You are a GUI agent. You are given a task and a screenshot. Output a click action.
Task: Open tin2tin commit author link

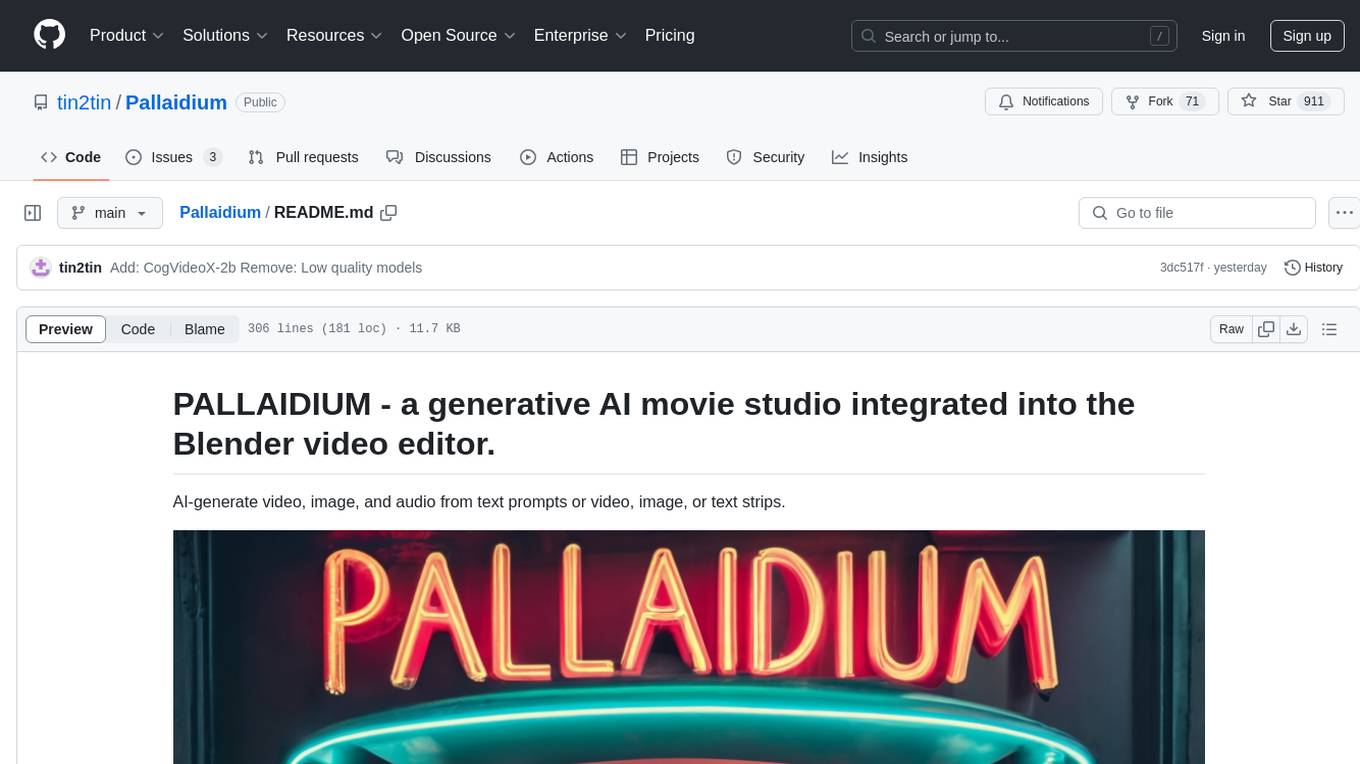coord(80,267)
